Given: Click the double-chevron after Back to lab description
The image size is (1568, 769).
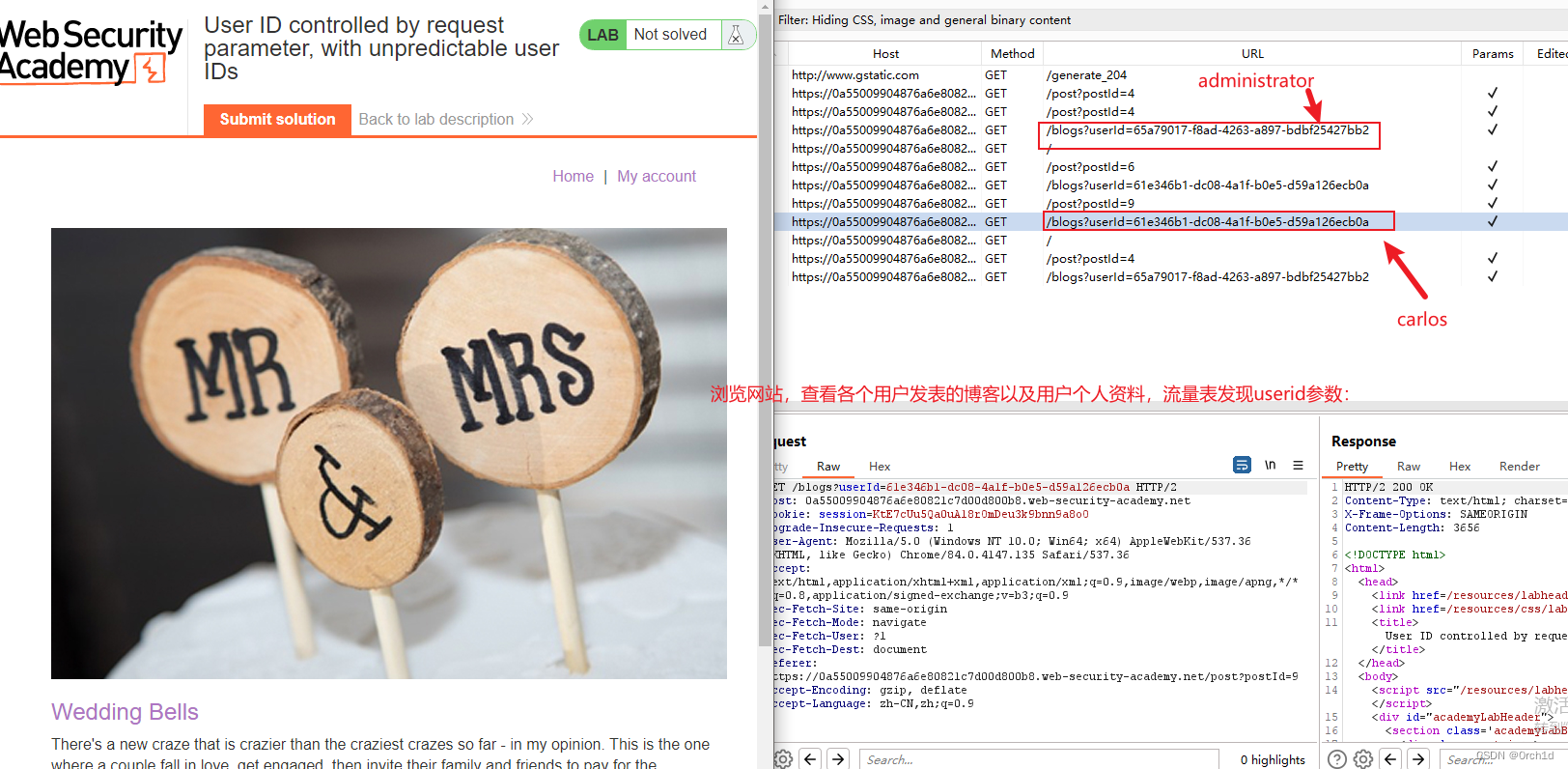Looking at the screenshot, I should [x=527, y=119].
